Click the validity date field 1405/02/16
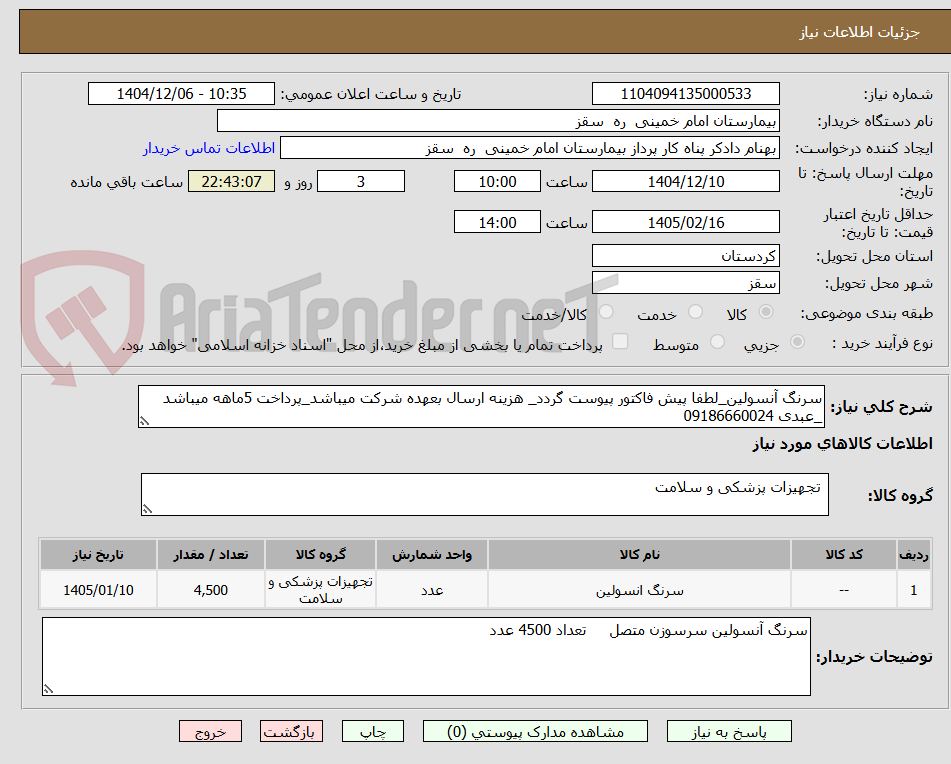Screen dimensions: 951x764 (x=685, y=222)
